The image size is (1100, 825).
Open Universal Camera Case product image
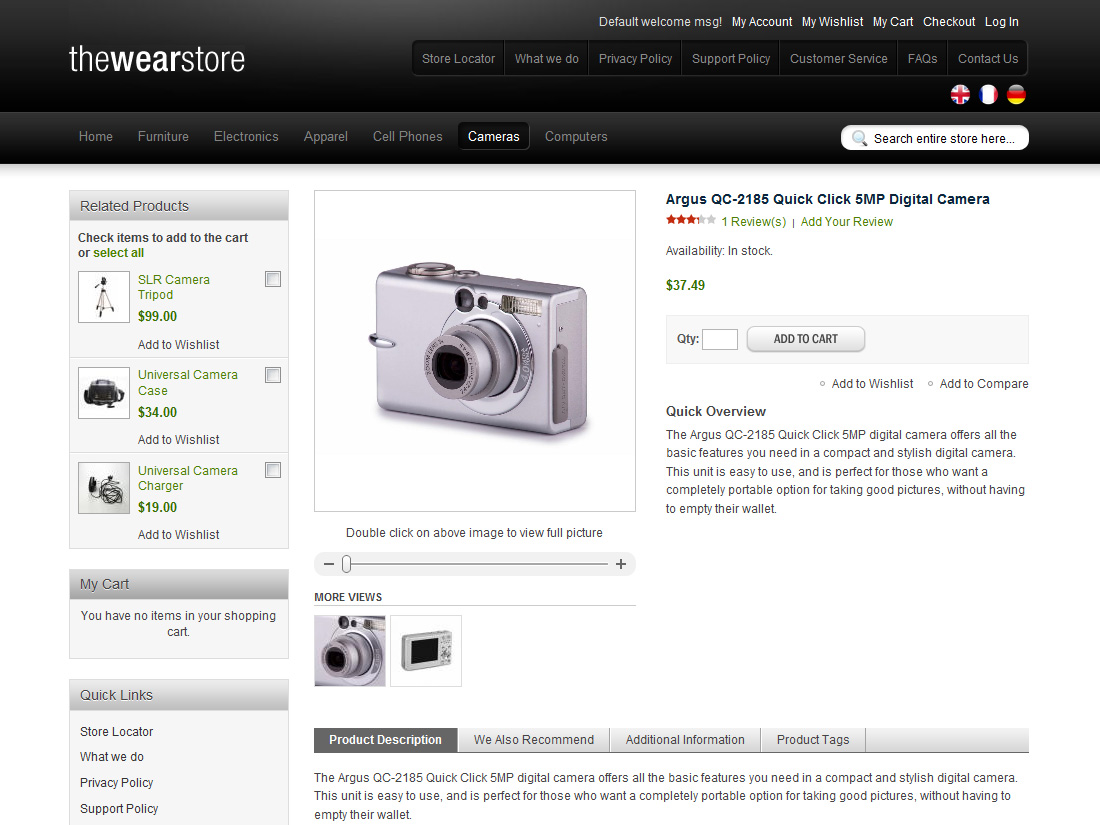pyautogui.click(x=104, y=393)
